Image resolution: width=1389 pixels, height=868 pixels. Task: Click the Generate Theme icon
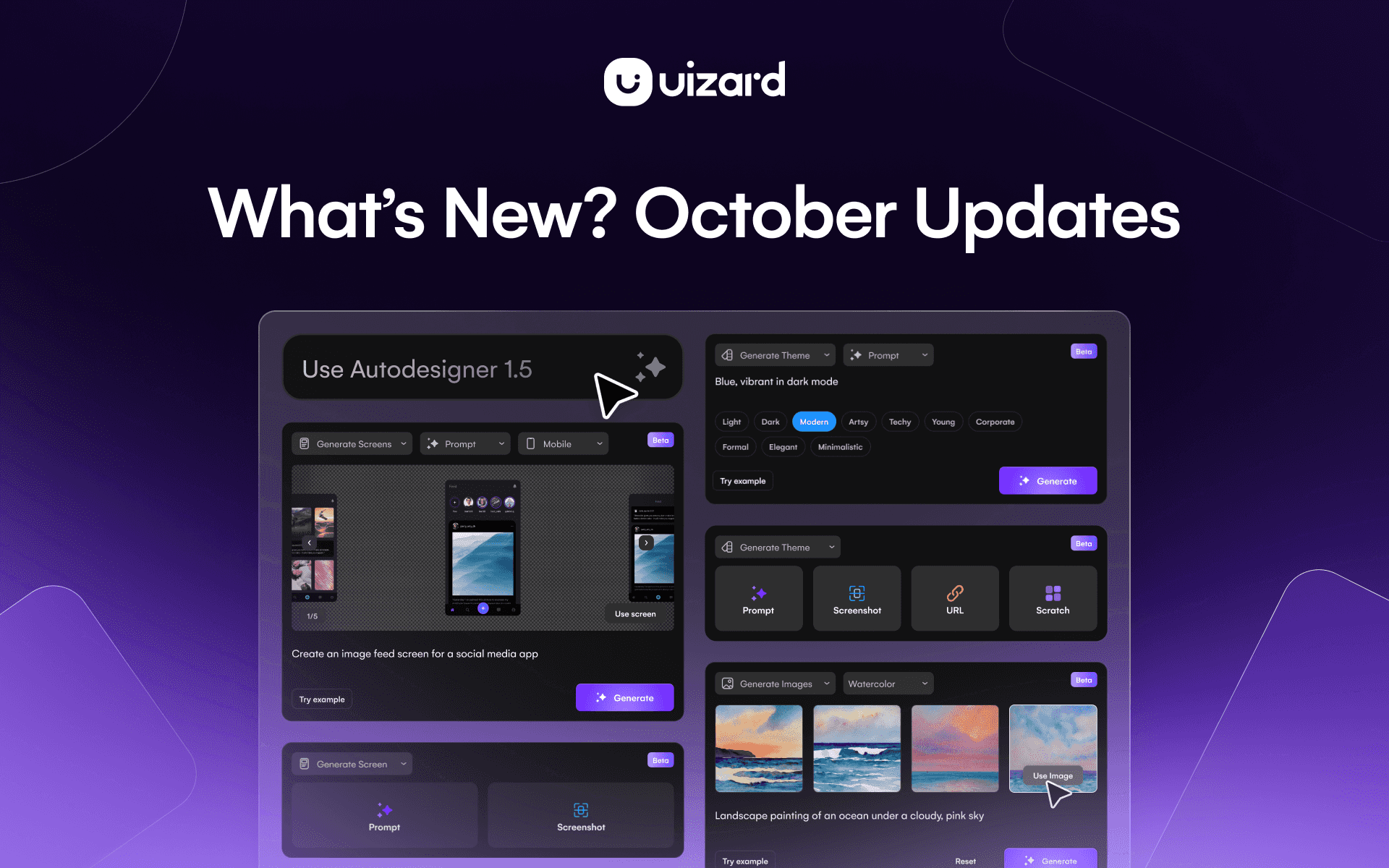click(x=728, y=355)
